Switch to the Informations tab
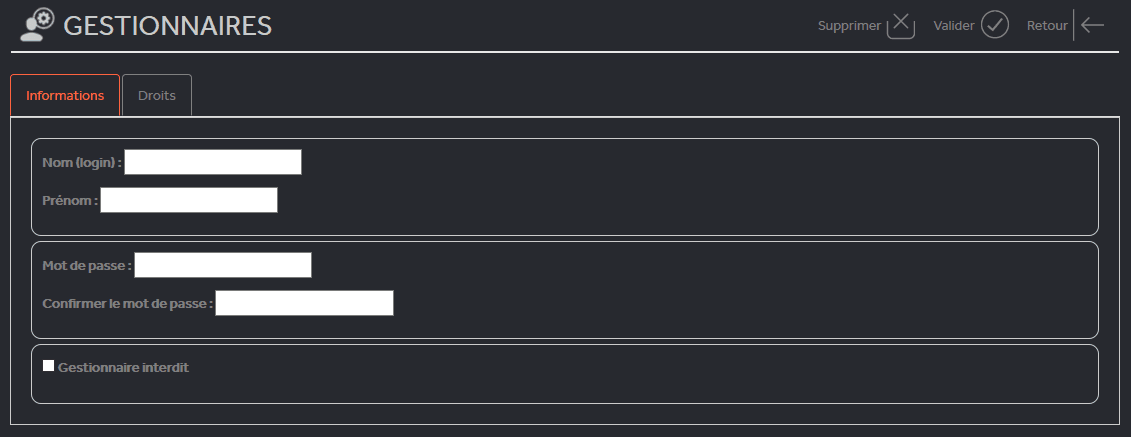Image resolution: width=1131 pixels, height=437 pixels. tap(65, 96)
